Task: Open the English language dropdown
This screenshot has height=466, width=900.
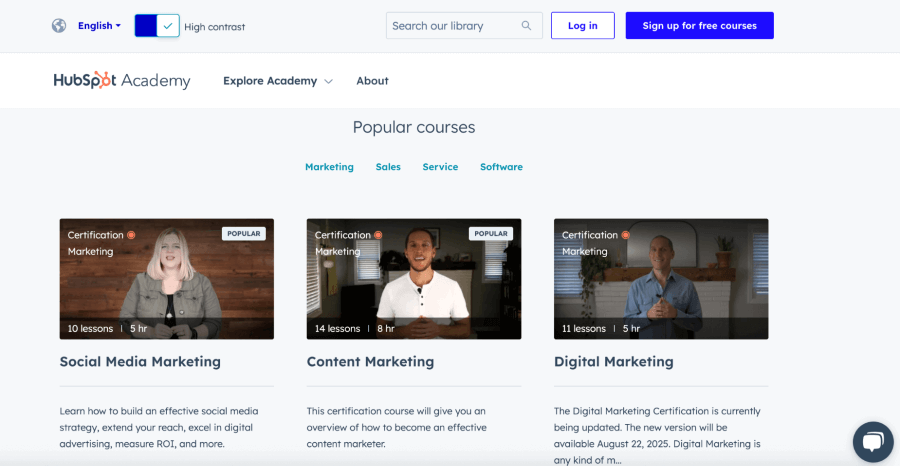Action: point(99,26)
